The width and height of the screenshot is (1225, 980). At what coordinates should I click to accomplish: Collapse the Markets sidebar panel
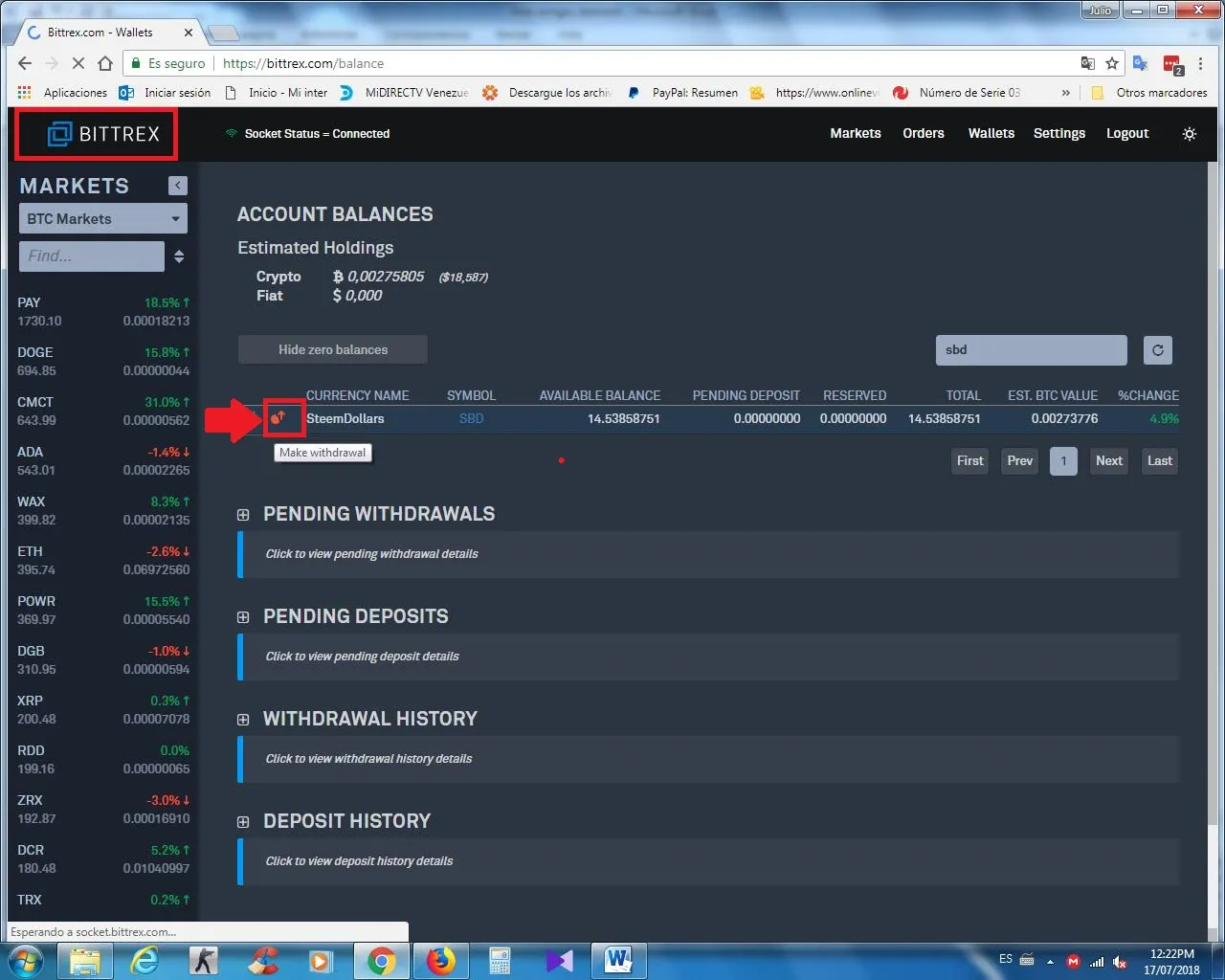click(x=178, y=186)
